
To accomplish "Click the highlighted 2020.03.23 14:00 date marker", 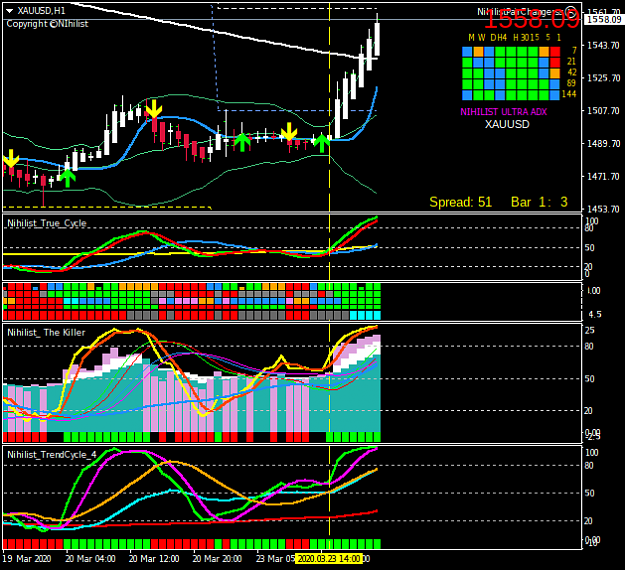I will [329, 559].
